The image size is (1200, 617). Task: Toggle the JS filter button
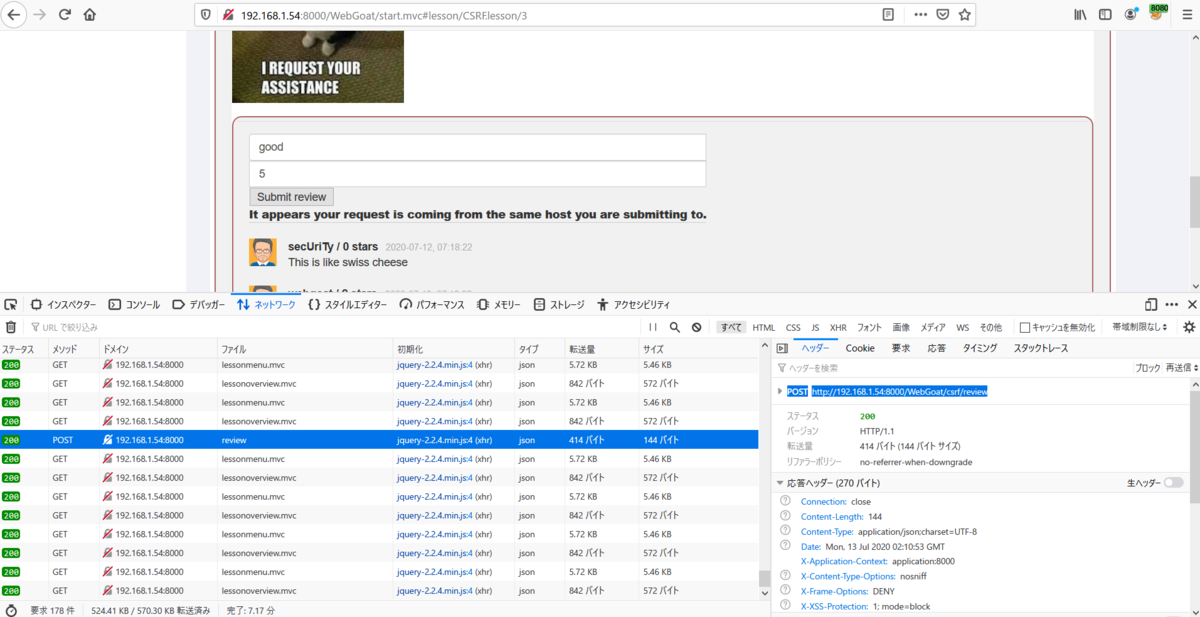815,327
